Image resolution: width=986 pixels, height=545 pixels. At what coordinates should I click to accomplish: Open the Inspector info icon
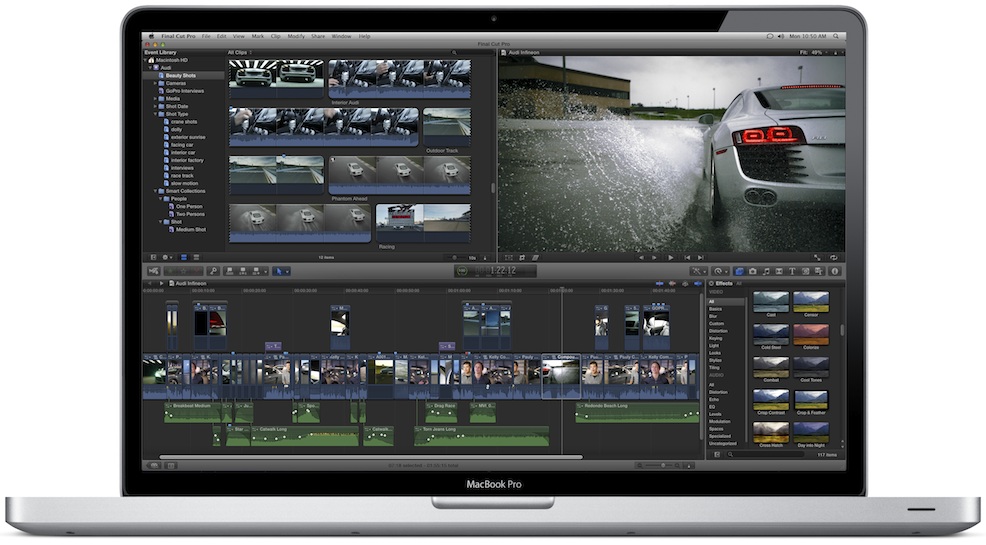coord(834,272)
